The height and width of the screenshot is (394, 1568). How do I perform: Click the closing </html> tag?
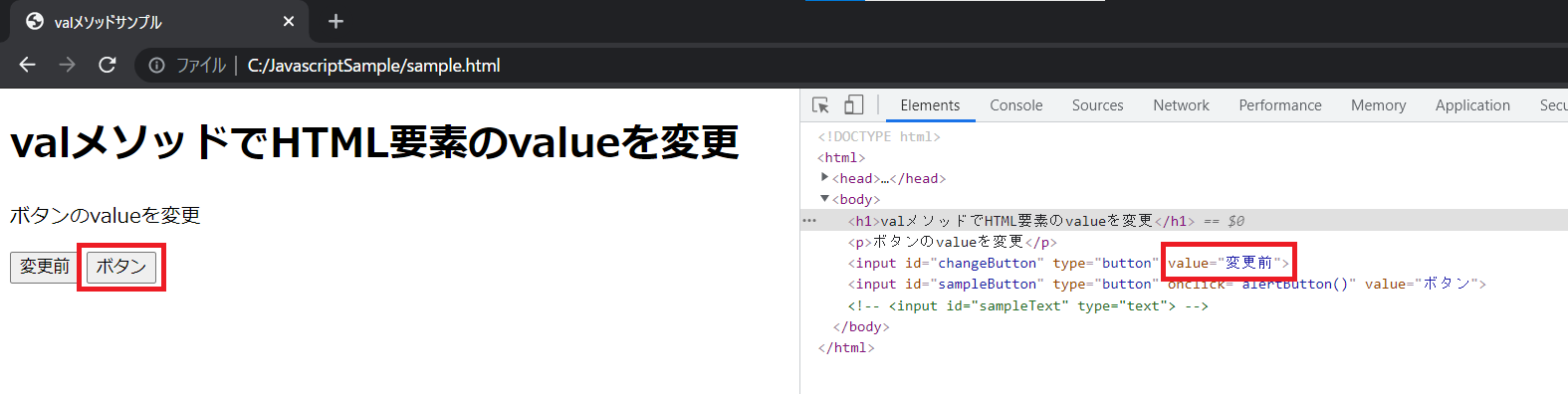(846, 347)
